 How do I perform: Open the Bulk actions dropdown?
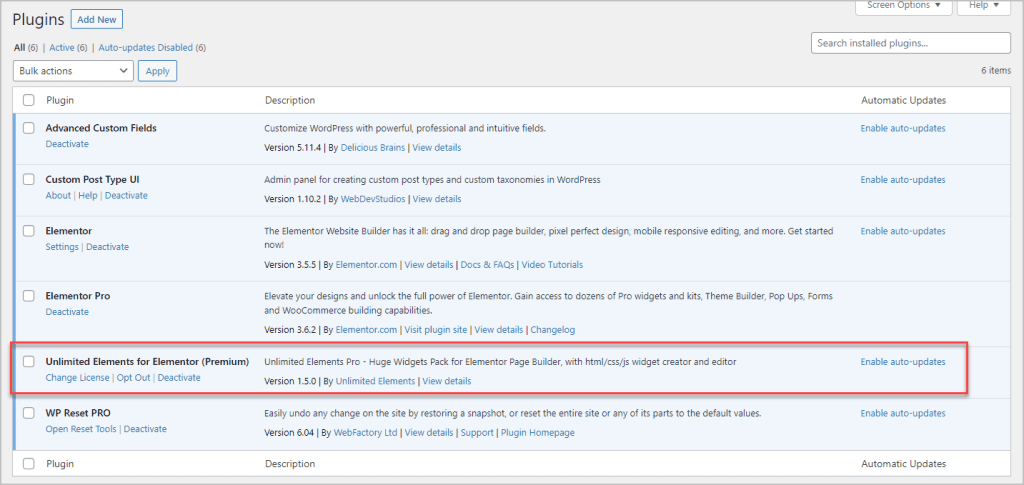click(73, 70)
